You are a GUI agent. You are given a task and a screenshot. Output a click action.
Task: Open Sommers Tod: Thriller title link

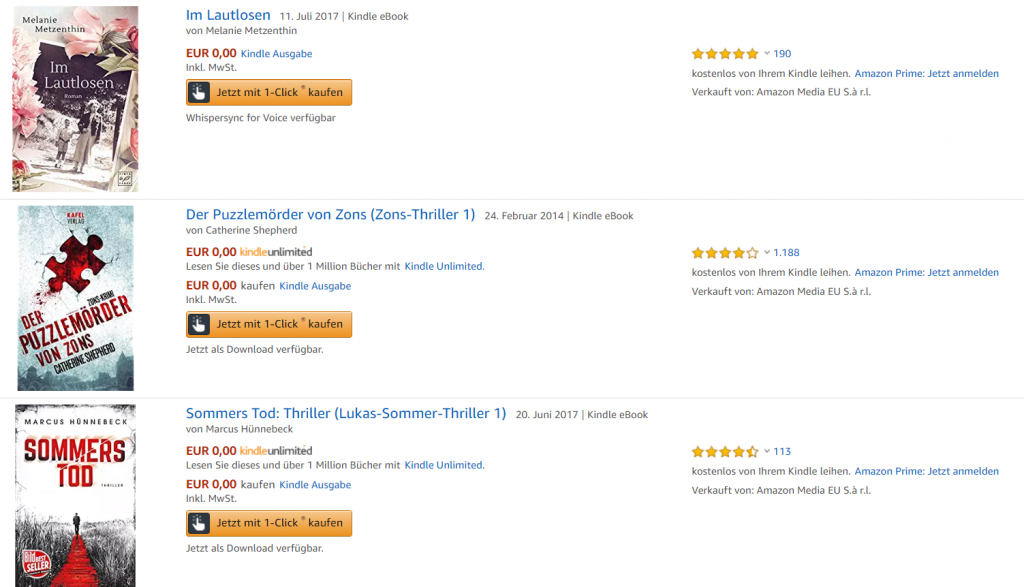click(x=346, y=414)
